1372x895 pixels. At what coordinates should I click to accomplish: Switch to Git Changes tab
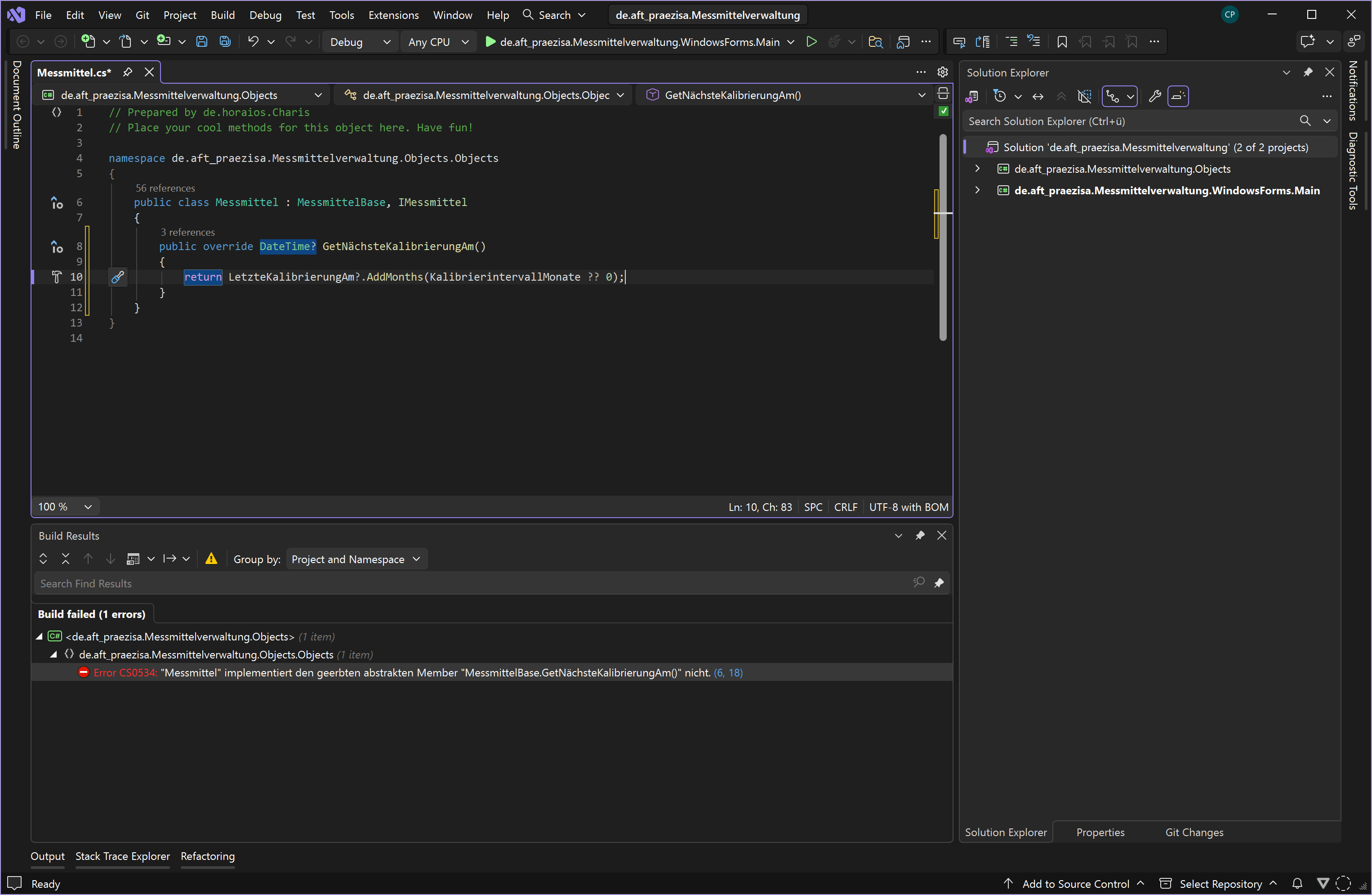coord(1194,832)
